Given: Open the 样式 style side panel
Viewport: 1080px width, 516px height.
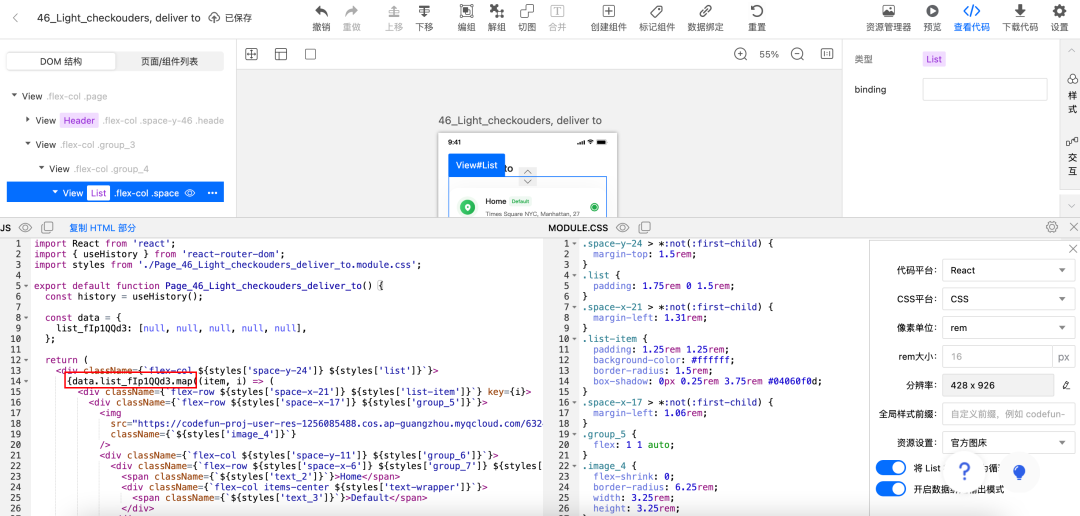Looking at the screenshot, I should tap(1072, 94).
